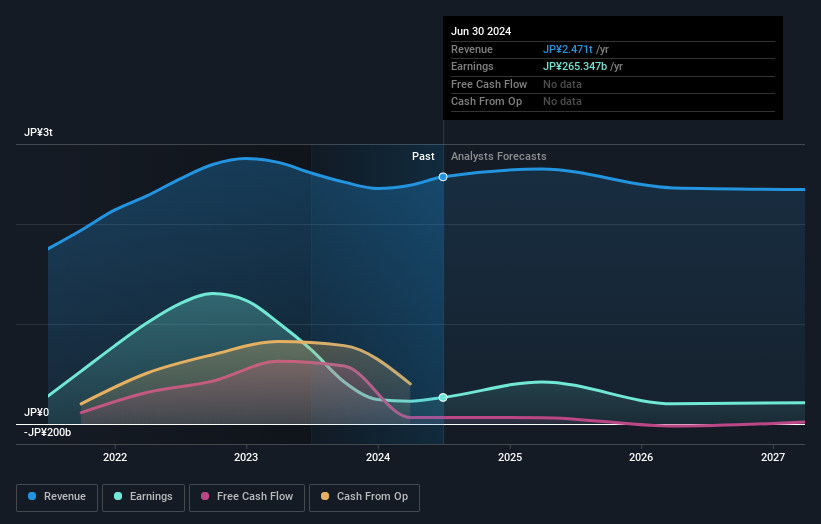821x524 pixels.
Task: Select the revenue data point marker on blue line
Action: 443,177
